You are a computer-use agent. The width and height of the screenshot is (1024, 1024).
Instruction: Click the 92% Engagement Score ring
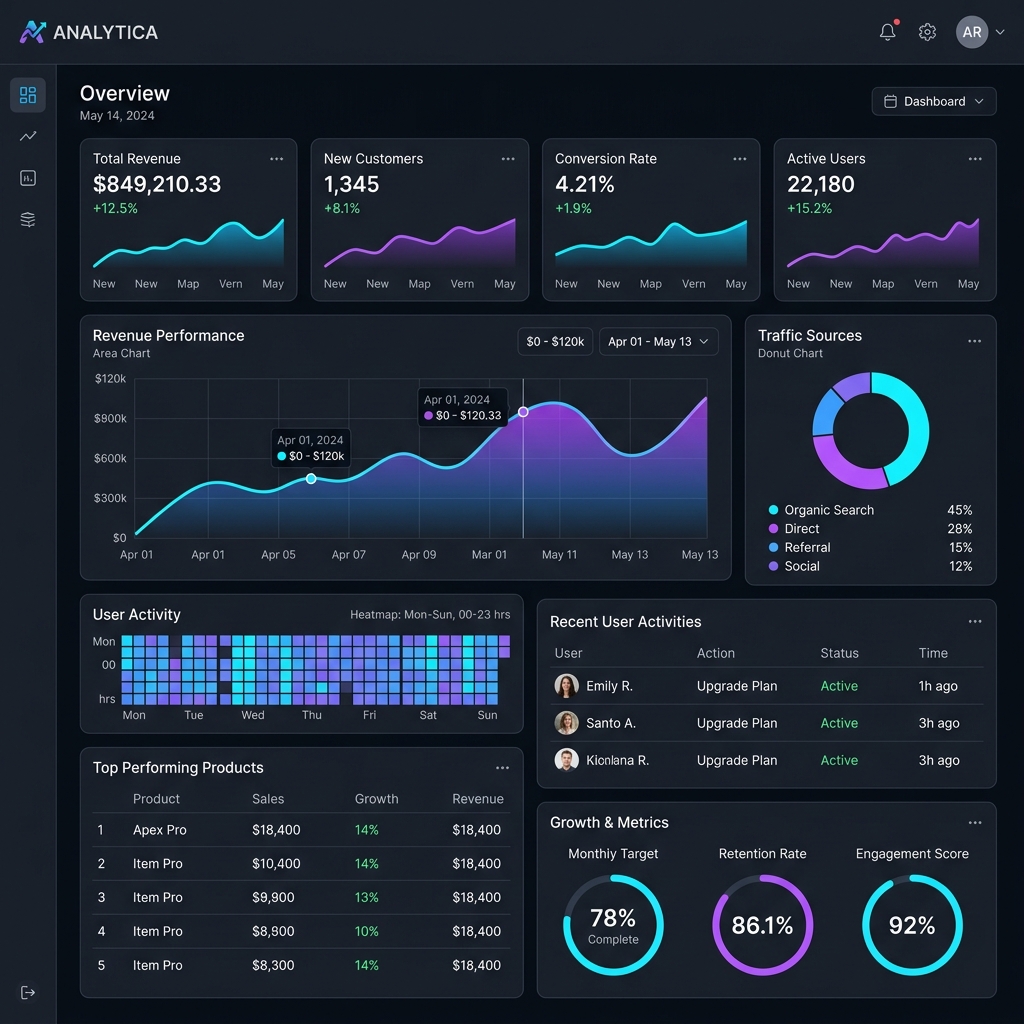[912, 925]
